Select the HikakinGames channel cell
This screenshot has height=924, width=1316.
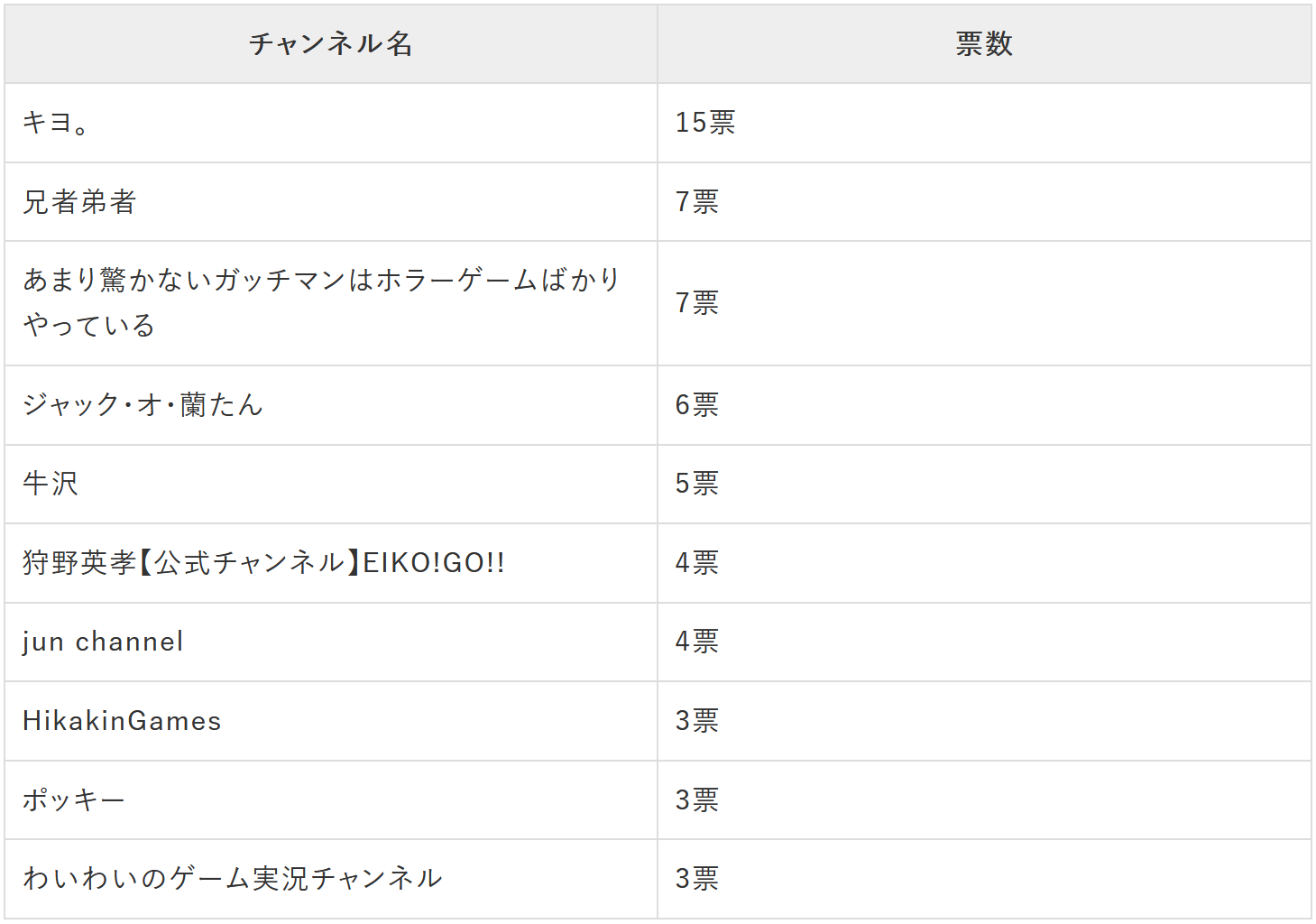122,721
